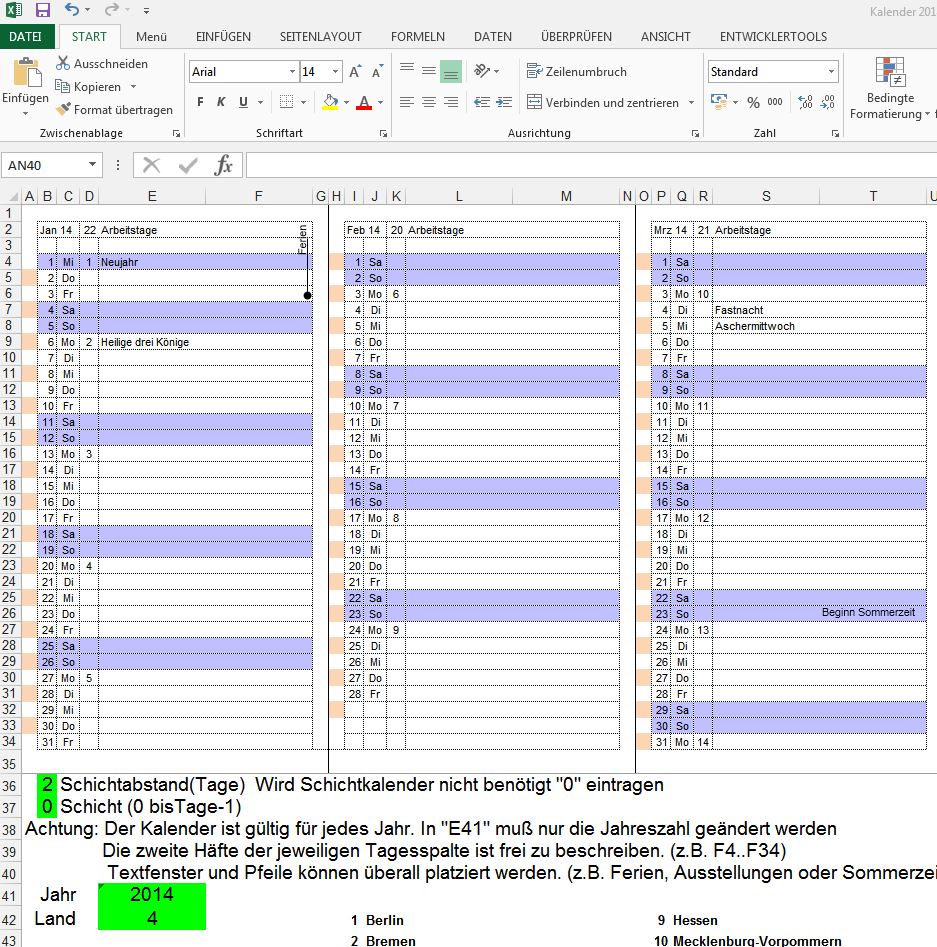This screenshot has width=937, height=947.
Task: Toggle bold formatting (F)
Action: click(200, 102)
